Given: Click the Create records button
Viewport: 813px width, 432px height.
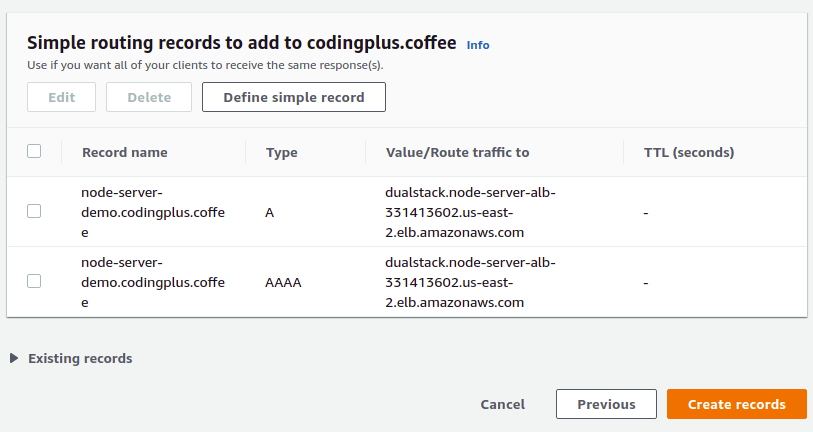Looking at the screenshot, I should pos(737,404).
